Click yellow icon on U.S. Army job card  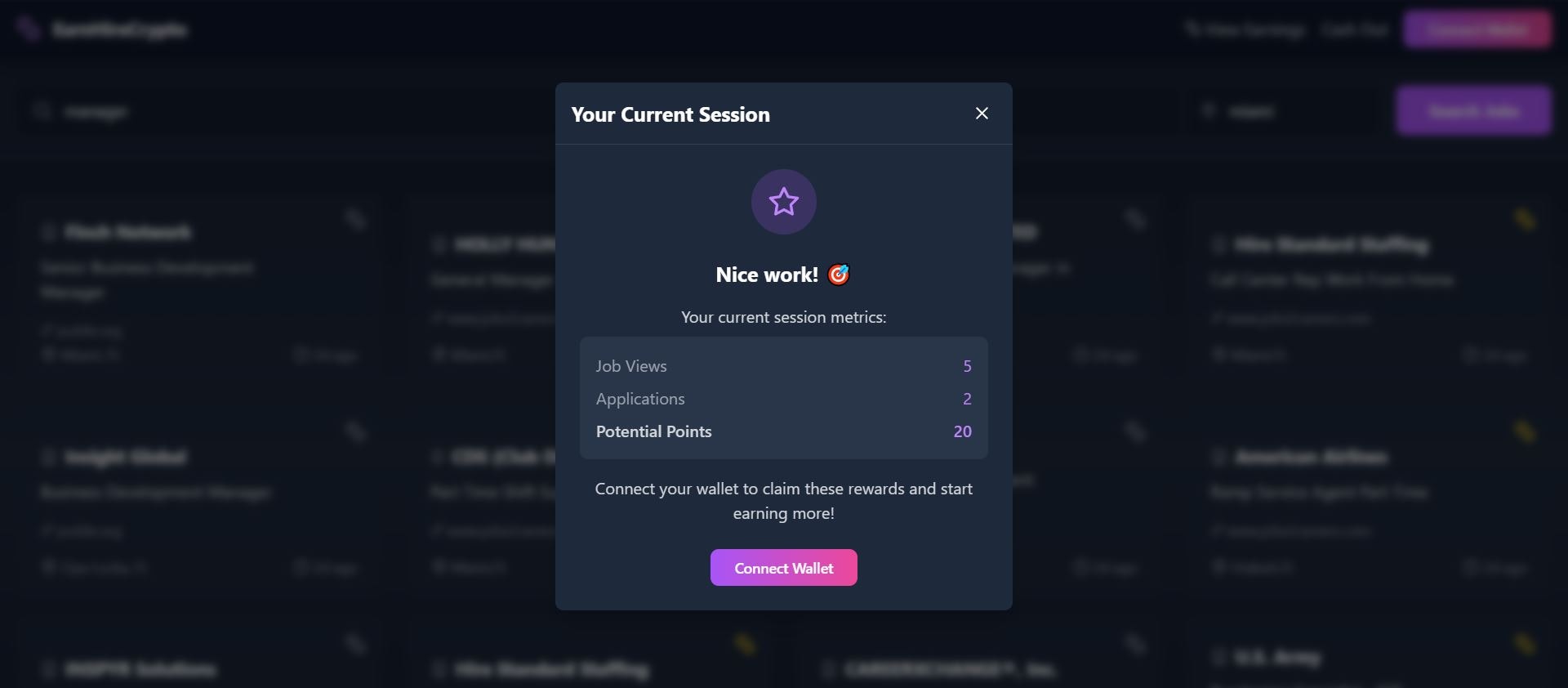pyautogui.click(x=1525, y=644)
